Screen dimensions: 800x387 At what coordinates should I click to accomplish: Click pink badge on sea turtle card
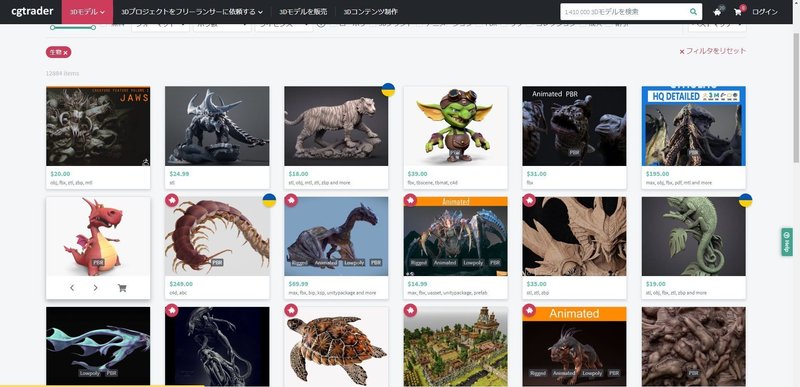(291, 310)
